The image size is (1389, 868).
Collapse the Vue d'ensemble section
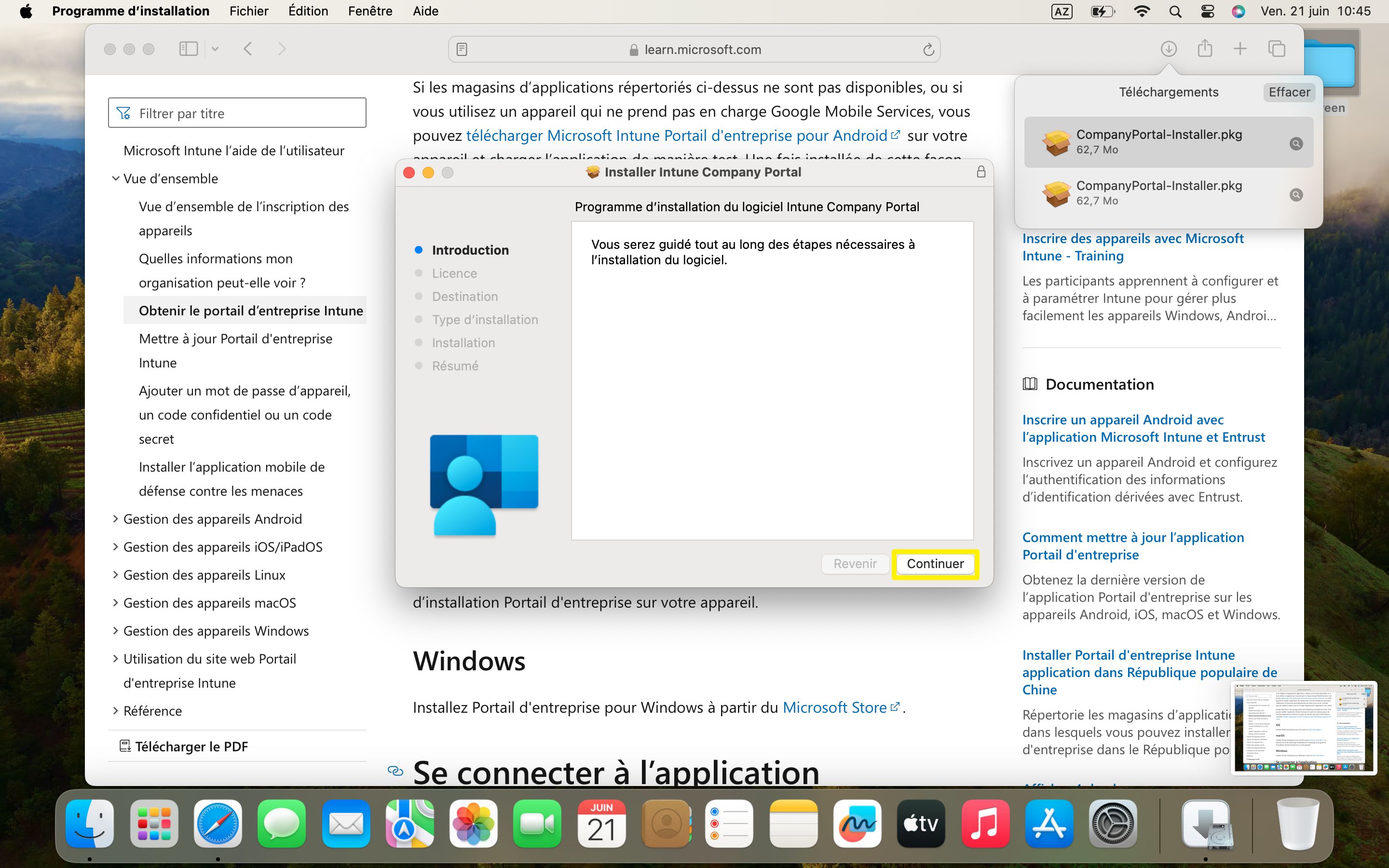115,178
